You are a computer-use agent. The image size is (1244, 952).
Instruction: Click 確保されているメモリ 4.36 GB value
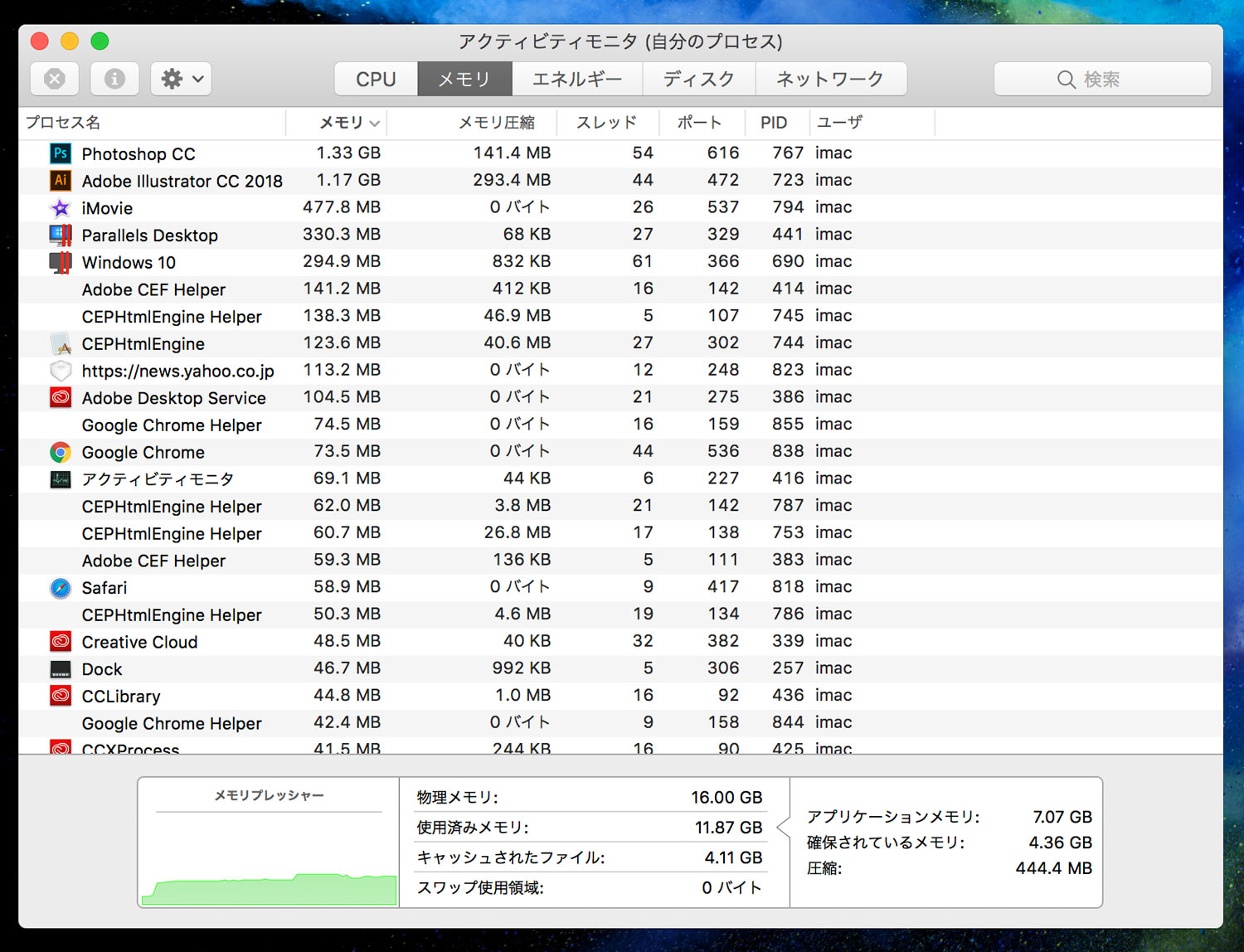point(1061,843)
